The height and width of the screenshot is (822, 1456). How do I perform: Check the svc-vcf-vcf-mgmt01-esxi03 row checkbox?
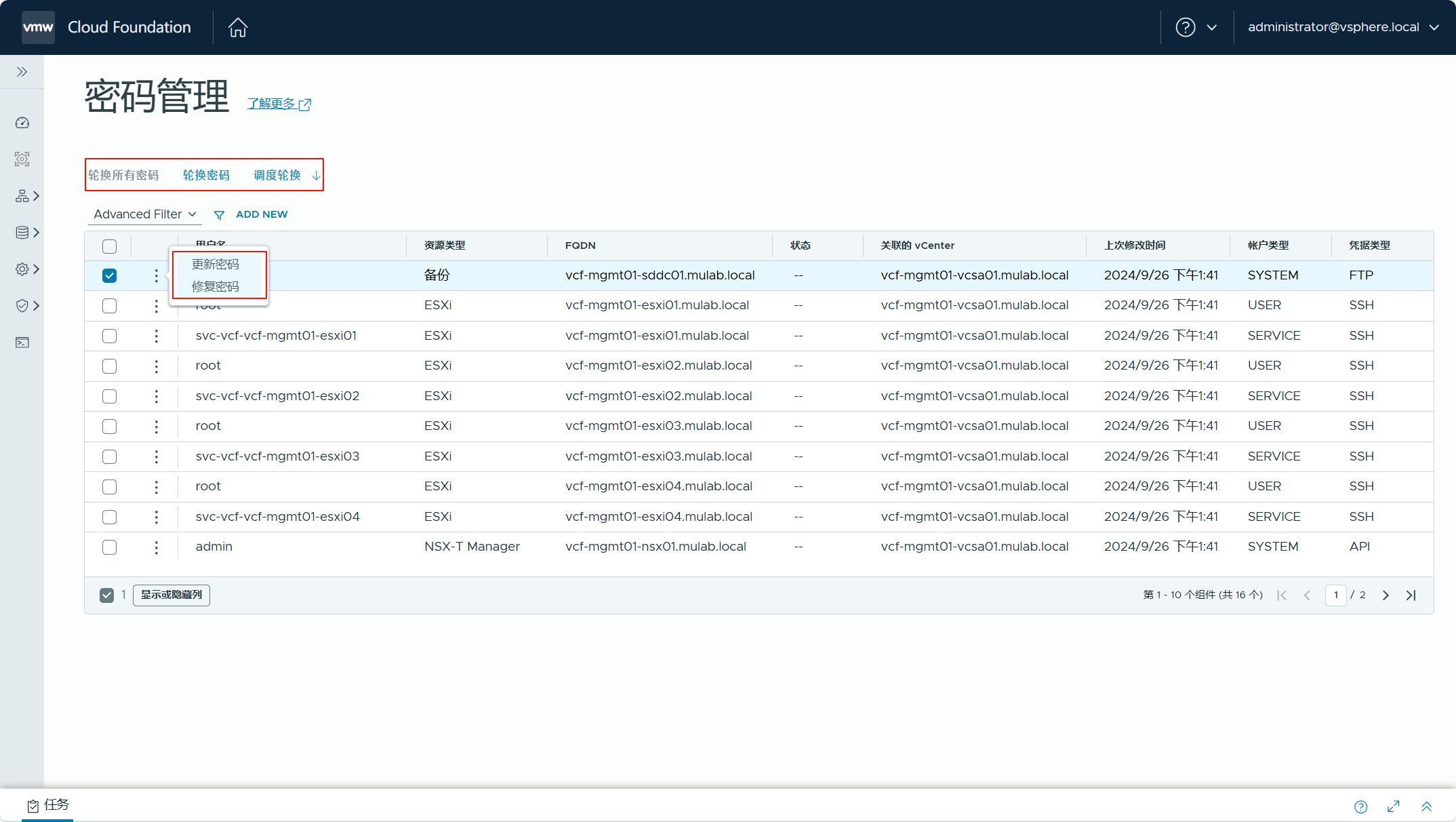[x=109, y=456]
